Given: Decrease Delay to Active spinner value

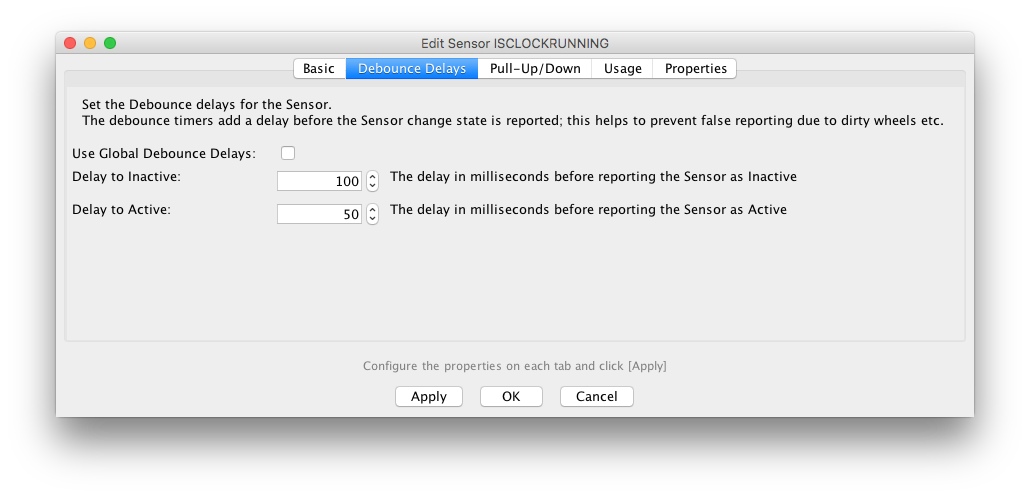Looking at the screenshot, I should tap(373, 219).
